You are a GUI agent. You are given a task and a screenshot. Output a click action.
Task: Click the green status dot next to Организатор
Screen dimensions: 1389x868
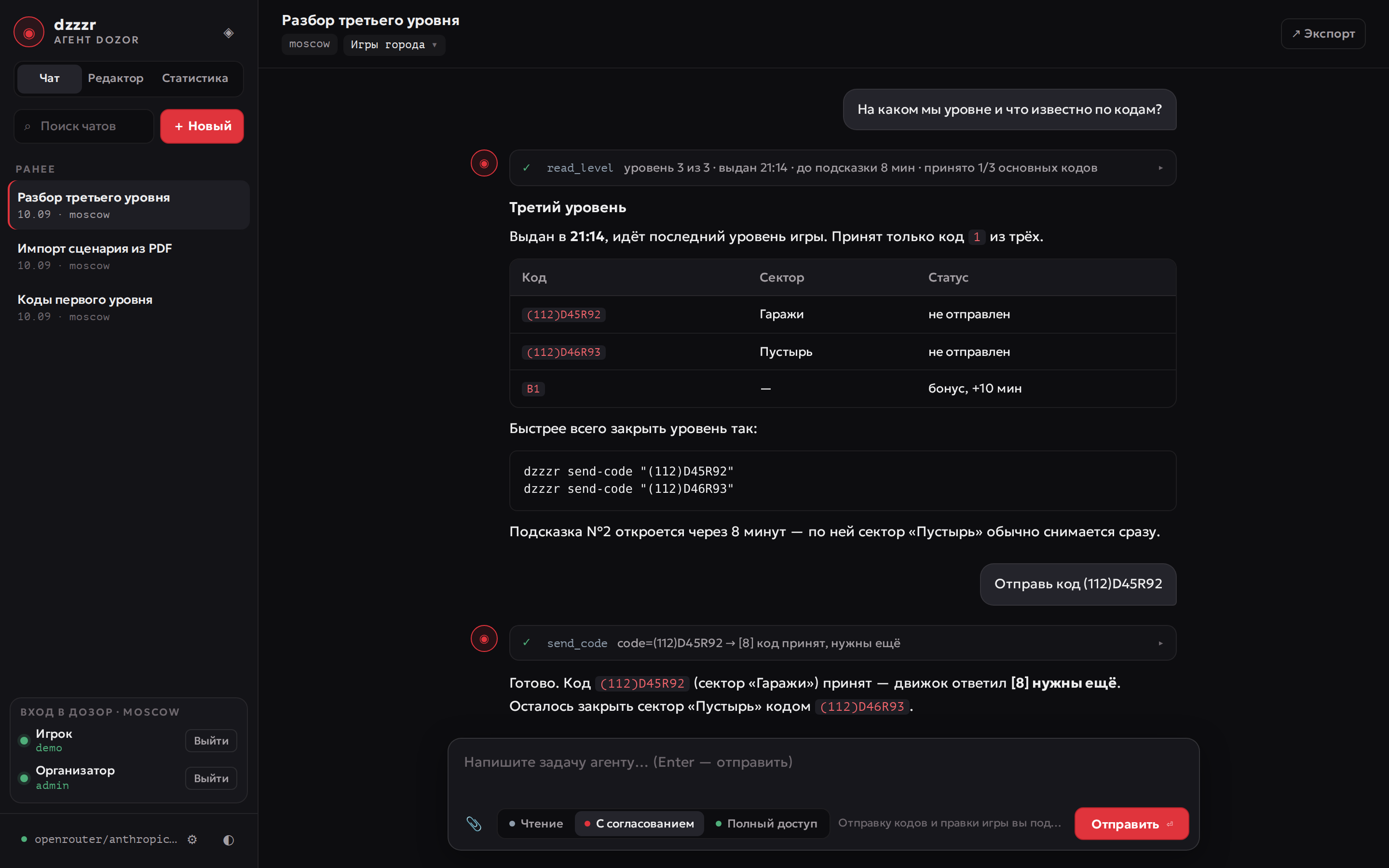pos(24,778)
